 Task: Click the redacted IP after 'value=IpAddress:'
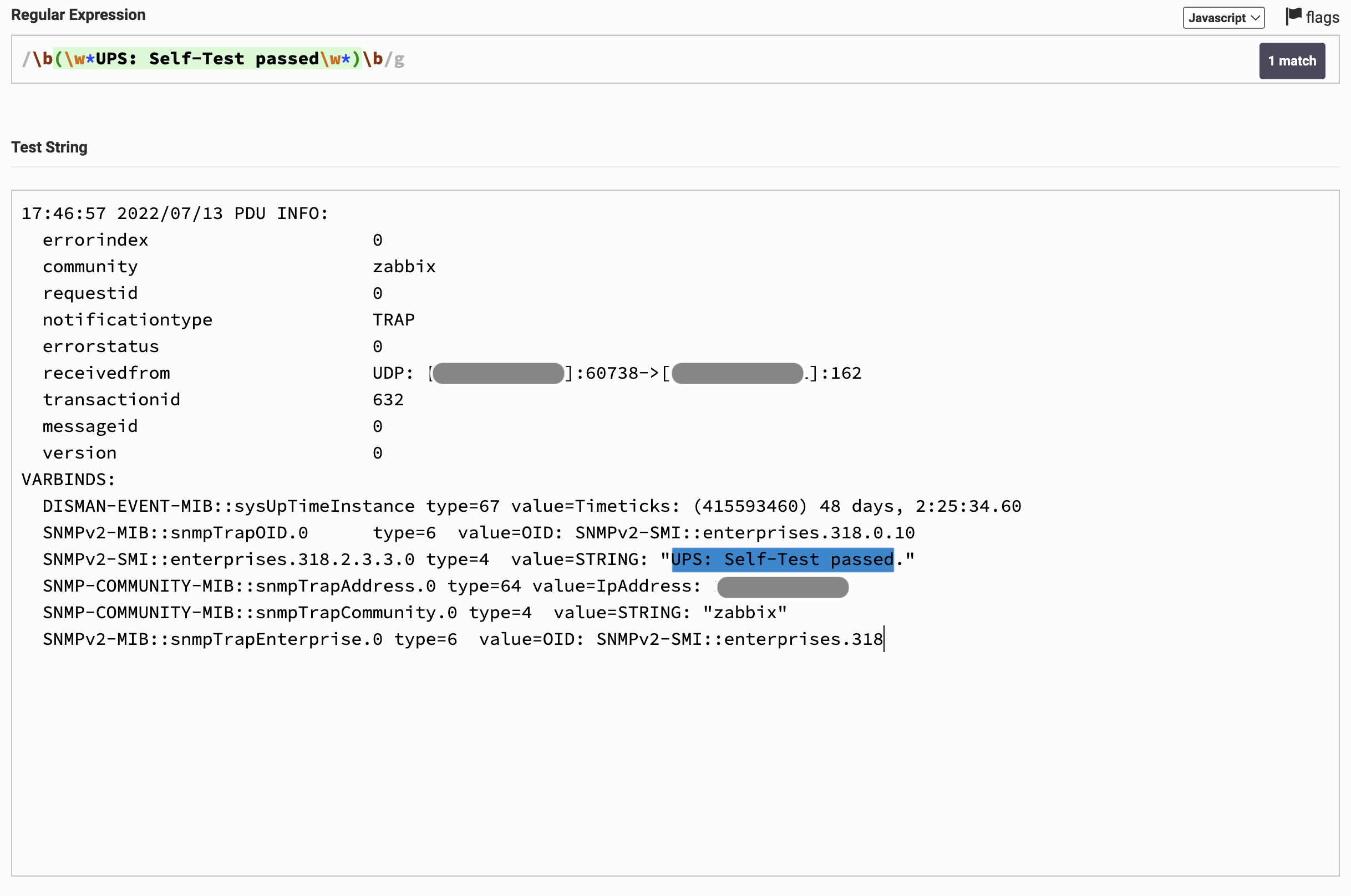click(x=782, y=587)
